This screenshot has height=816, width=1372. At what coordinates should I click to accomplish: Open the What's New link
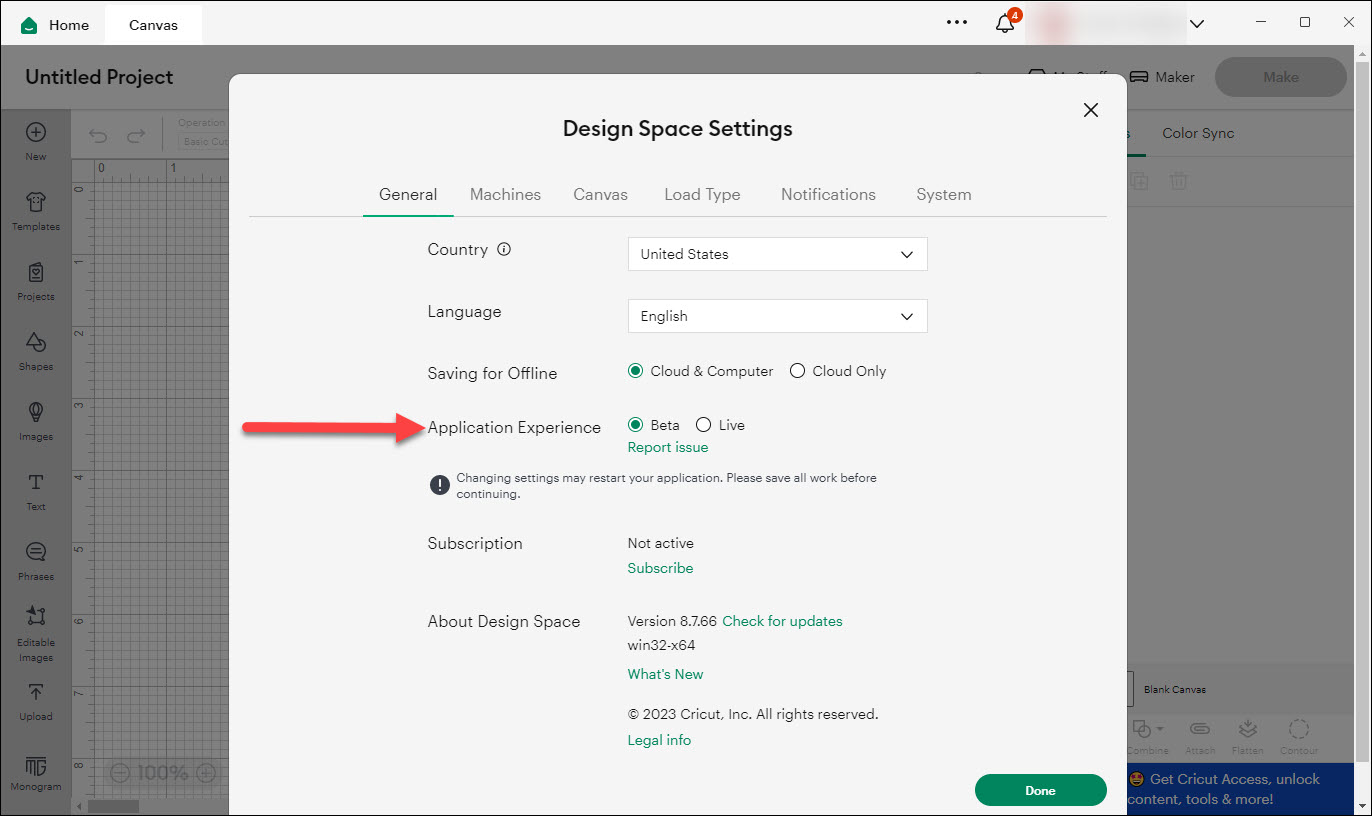pyautogui.click(x=665, y=674)
